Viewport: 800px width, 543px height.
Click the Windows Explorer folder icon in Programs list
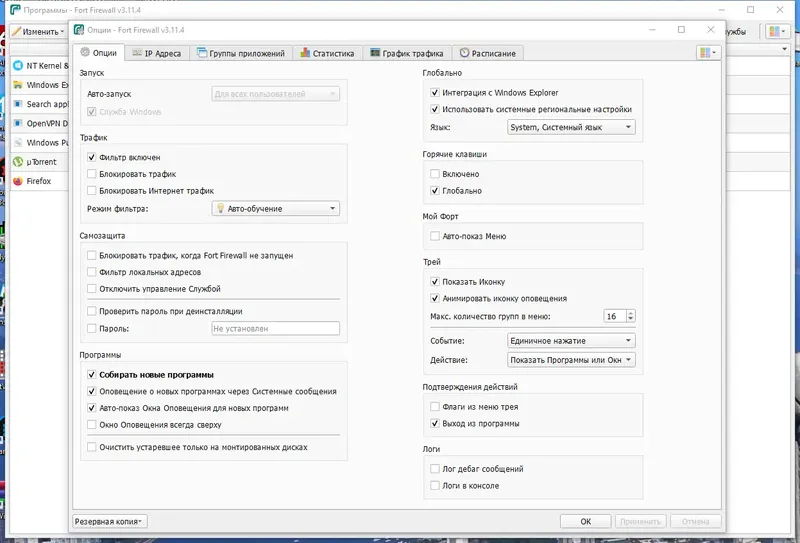18,85
